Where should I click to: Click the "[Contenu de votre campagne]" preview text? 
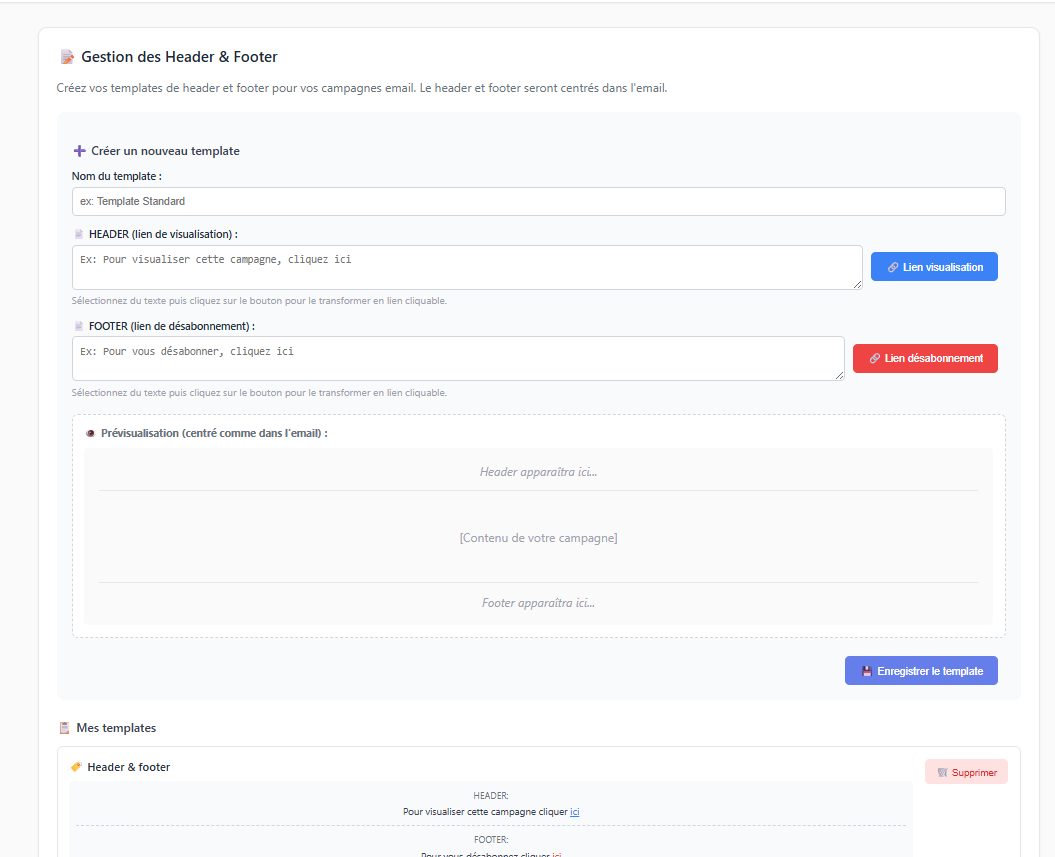(538, 538)
